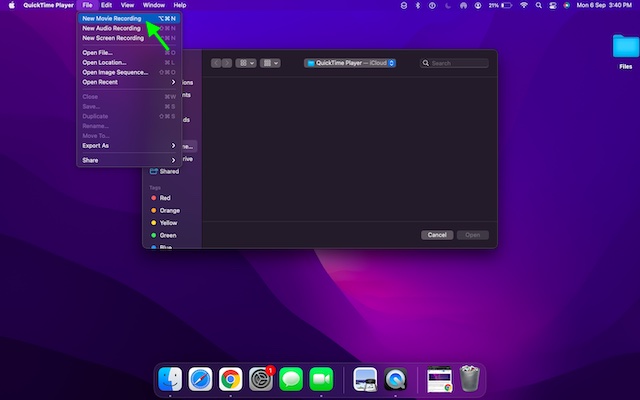Click date and time in menu bar
Viewport: 640px width, 400px height.
[604, 5]
